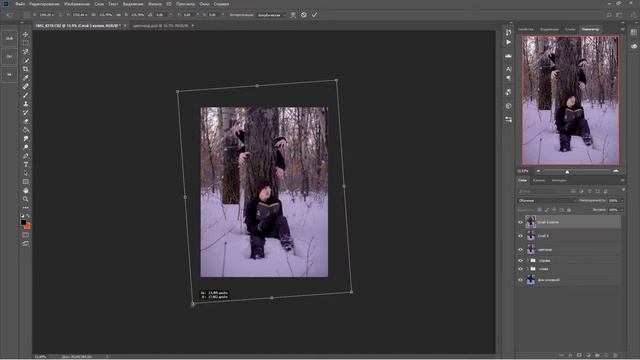Select the Eyedropper tool

[26, 78]
